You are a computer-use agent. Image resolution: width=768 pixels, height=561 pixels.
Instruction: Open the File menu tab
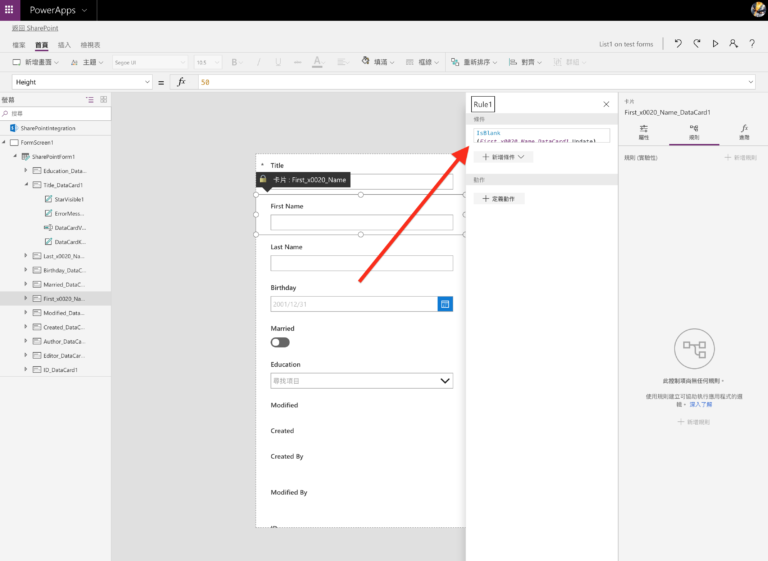coord(19,45)
